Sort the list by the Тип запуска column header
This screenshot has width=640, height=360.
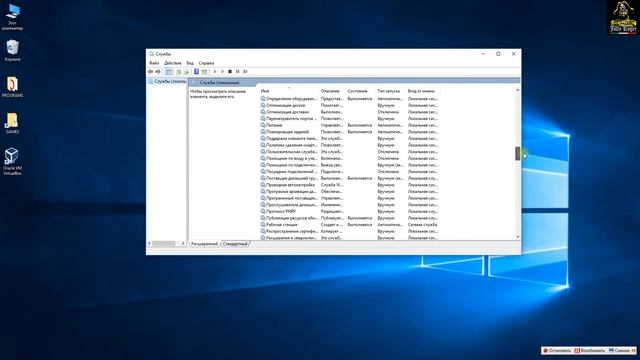(x=390, y=91)
